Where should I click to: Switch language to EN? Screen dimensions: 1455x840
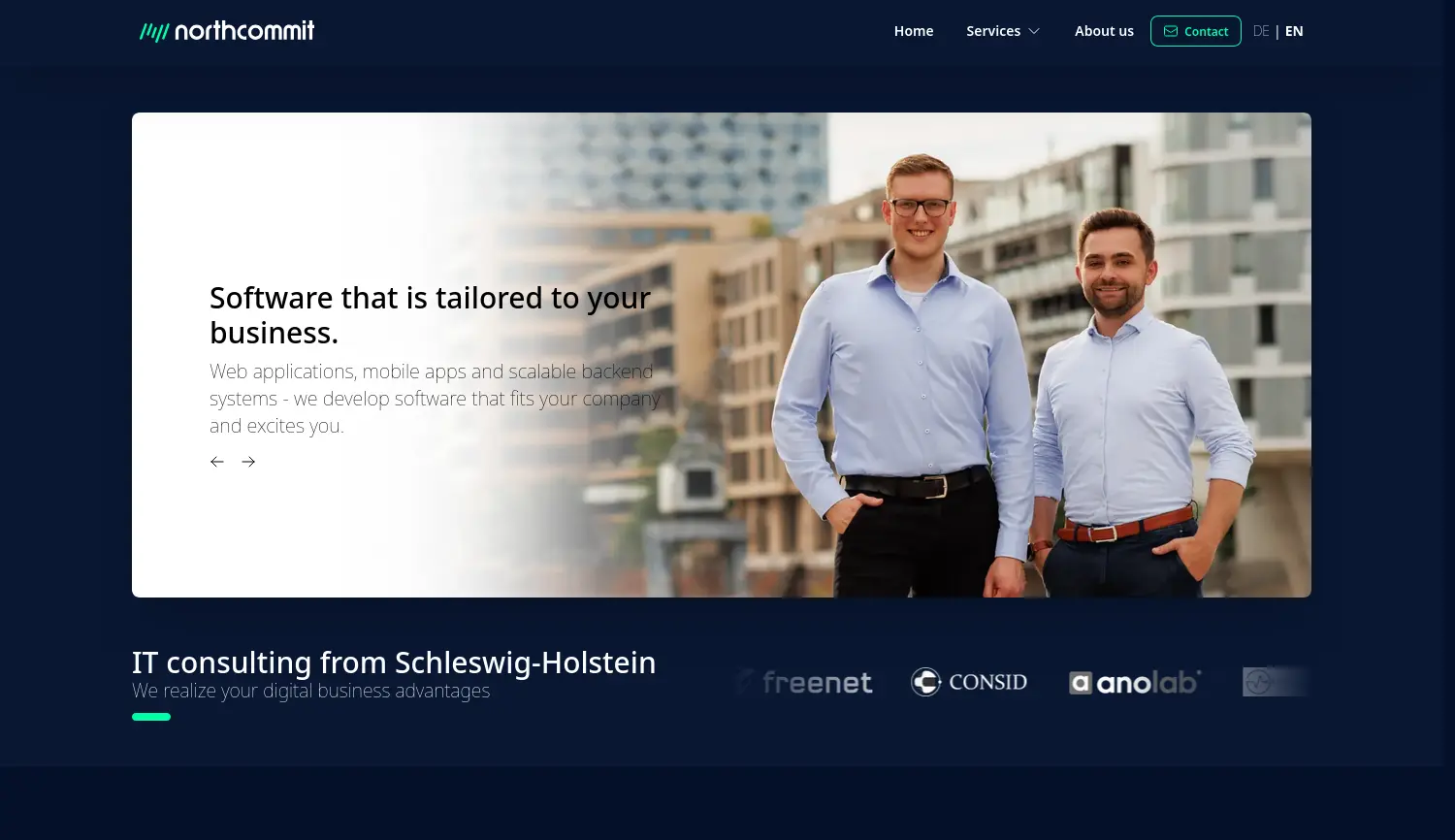tap(1294, 31)
